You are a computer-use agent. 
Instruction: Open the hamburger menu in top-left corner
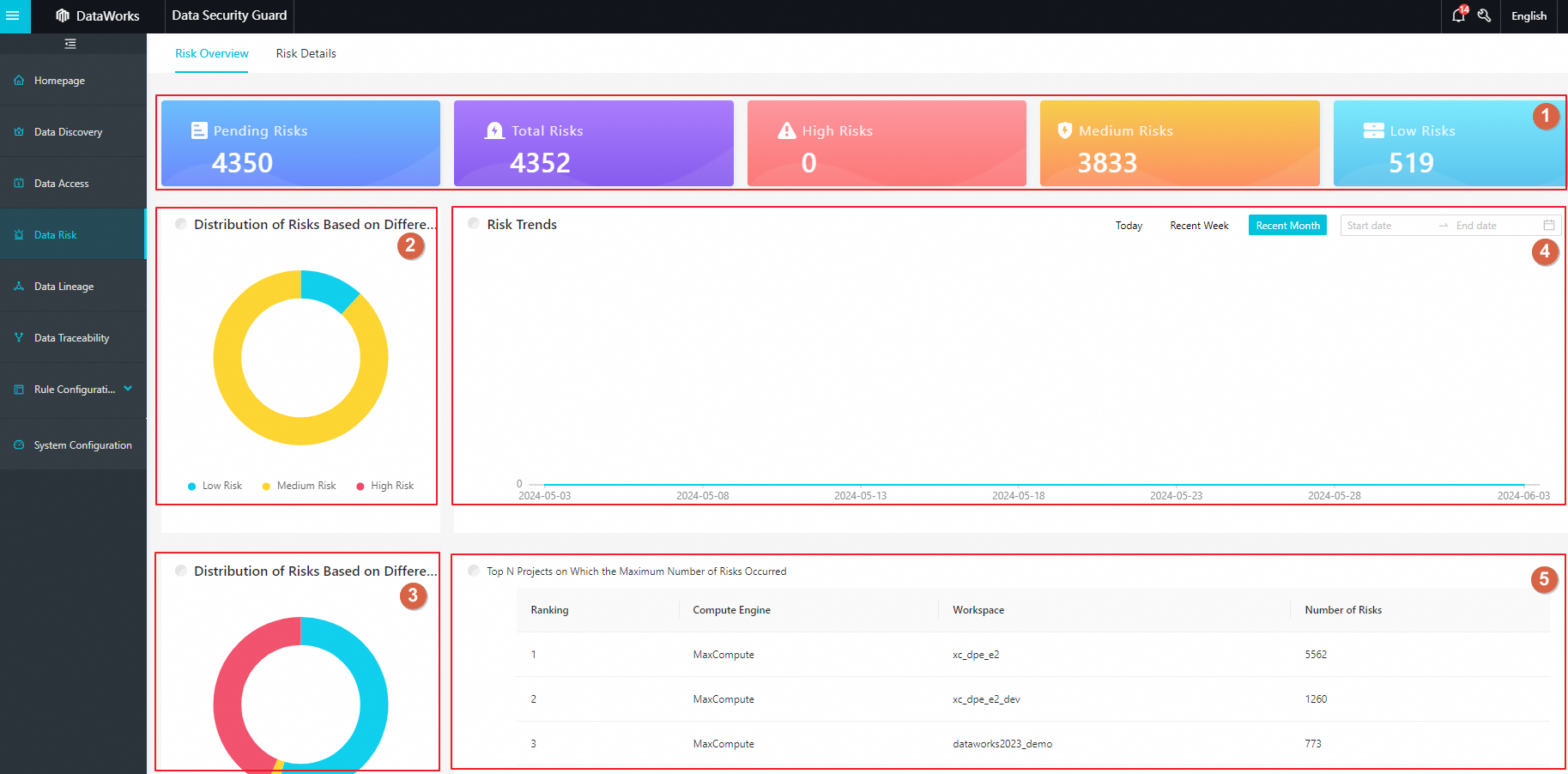[x=13, y=15]
